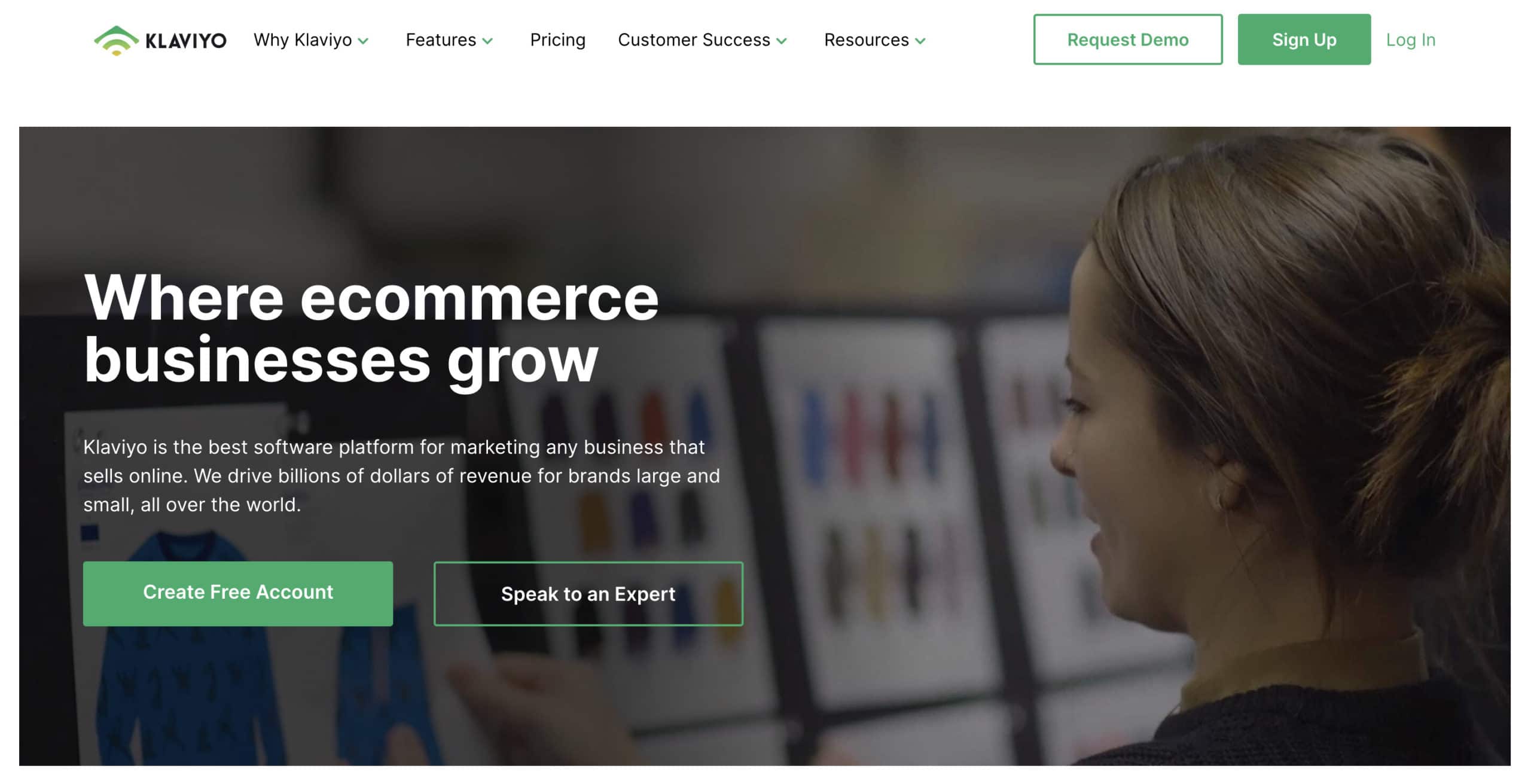
Task: Expand the Resources chevron arrow
Action: pos(920,41)
